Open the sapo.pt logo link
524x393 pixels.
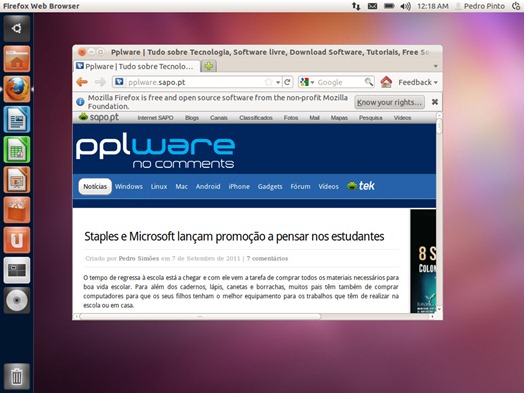[99, 117]
